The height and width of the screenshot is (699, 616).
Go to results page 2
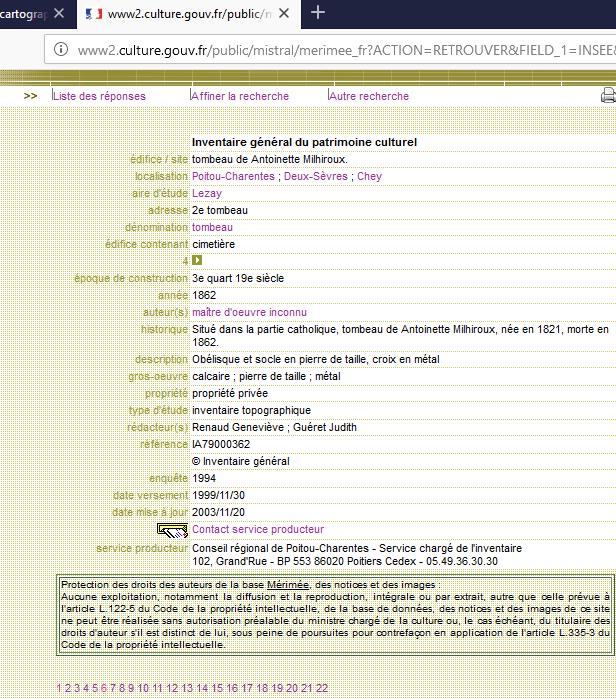(68, 688)
